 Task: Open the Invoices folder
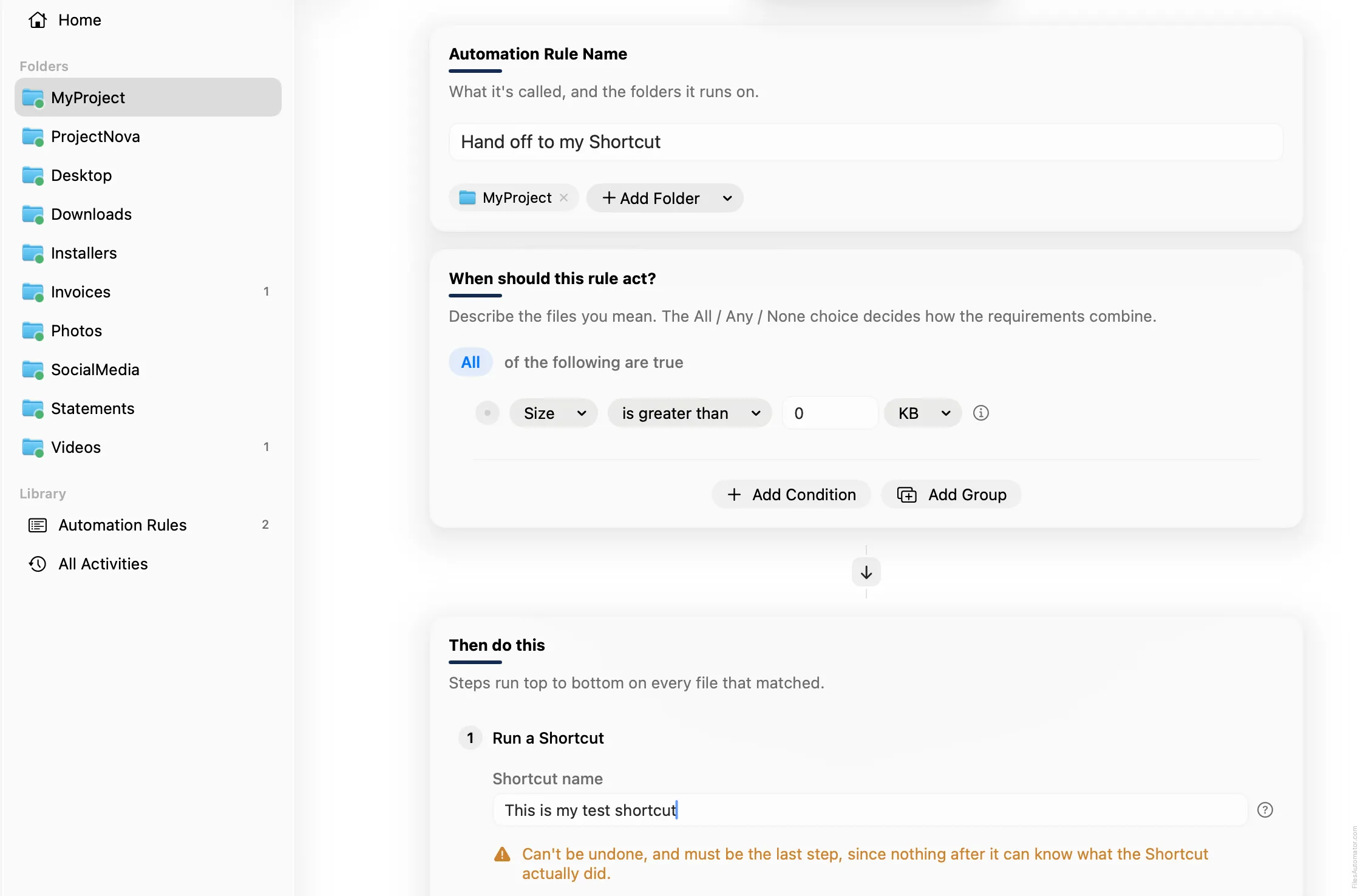pyautogui.click(x=148, y=291)
